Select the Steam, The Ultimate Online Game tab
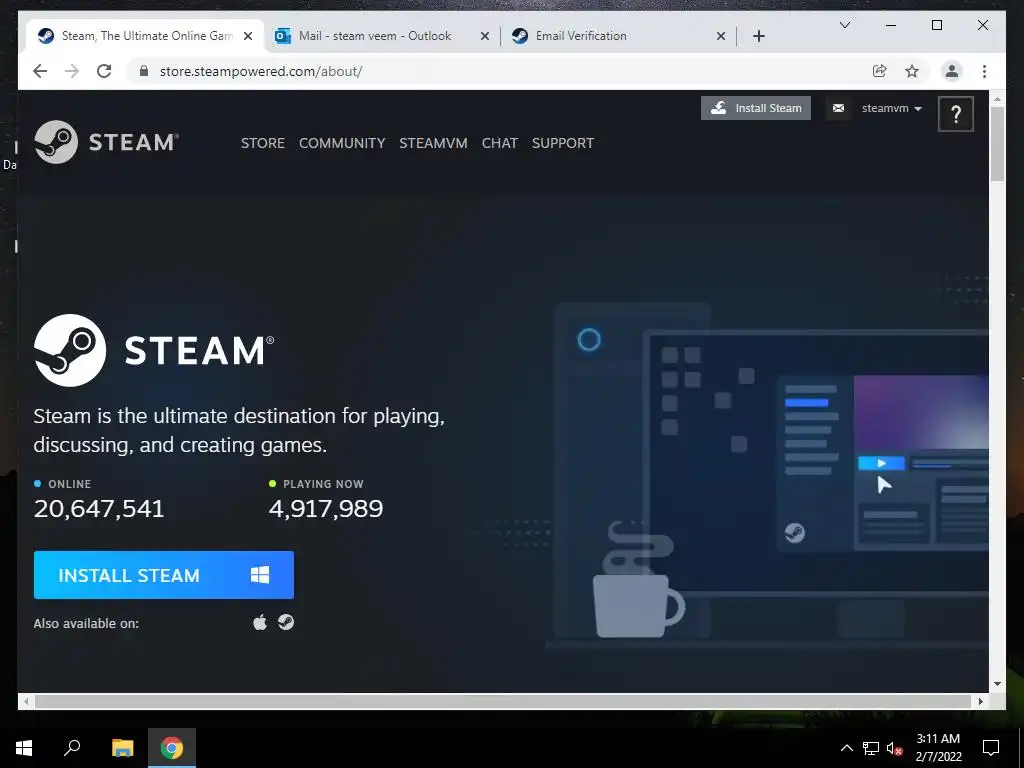The width and height of the screenshot is (1024, 768). [145, 36]
